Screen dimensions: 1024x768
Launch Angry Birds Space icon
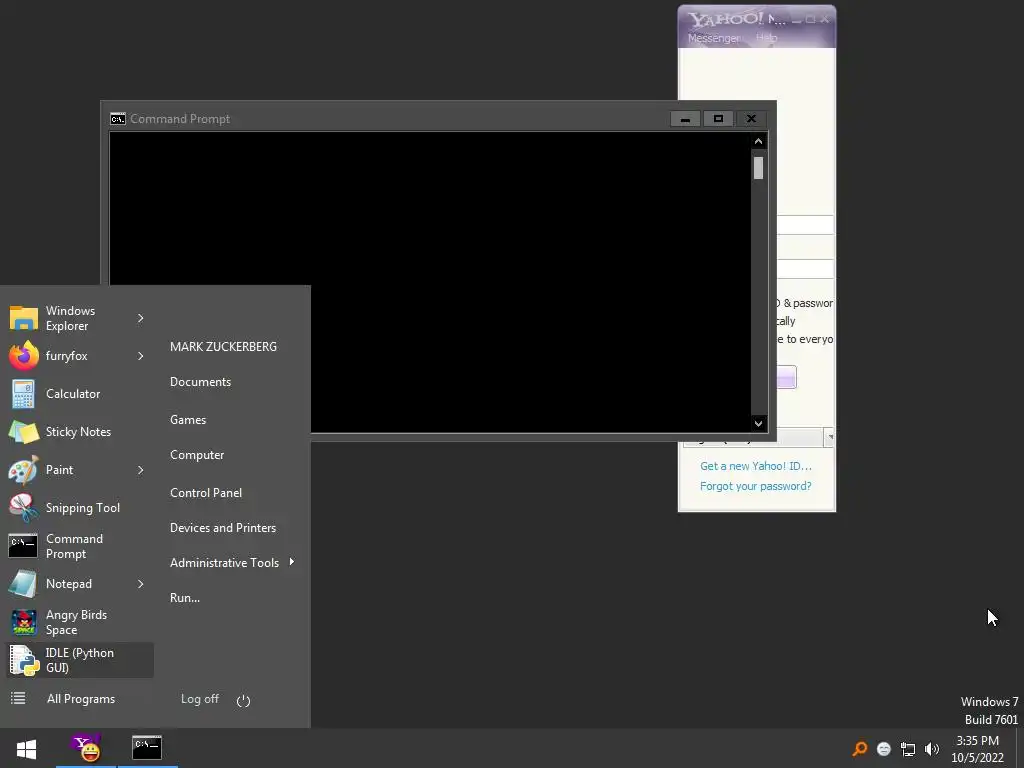pos(24,622)
